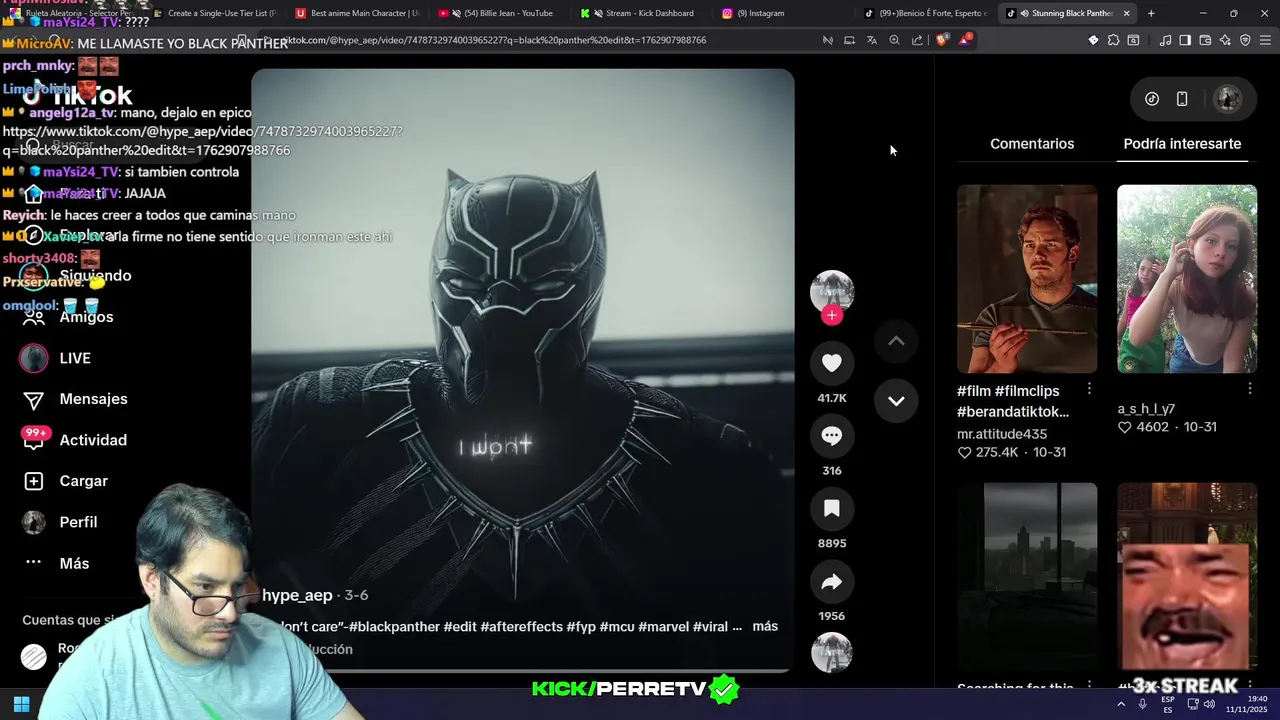Open Actividad notifications in the sidebar

click(x=75, y=440)
